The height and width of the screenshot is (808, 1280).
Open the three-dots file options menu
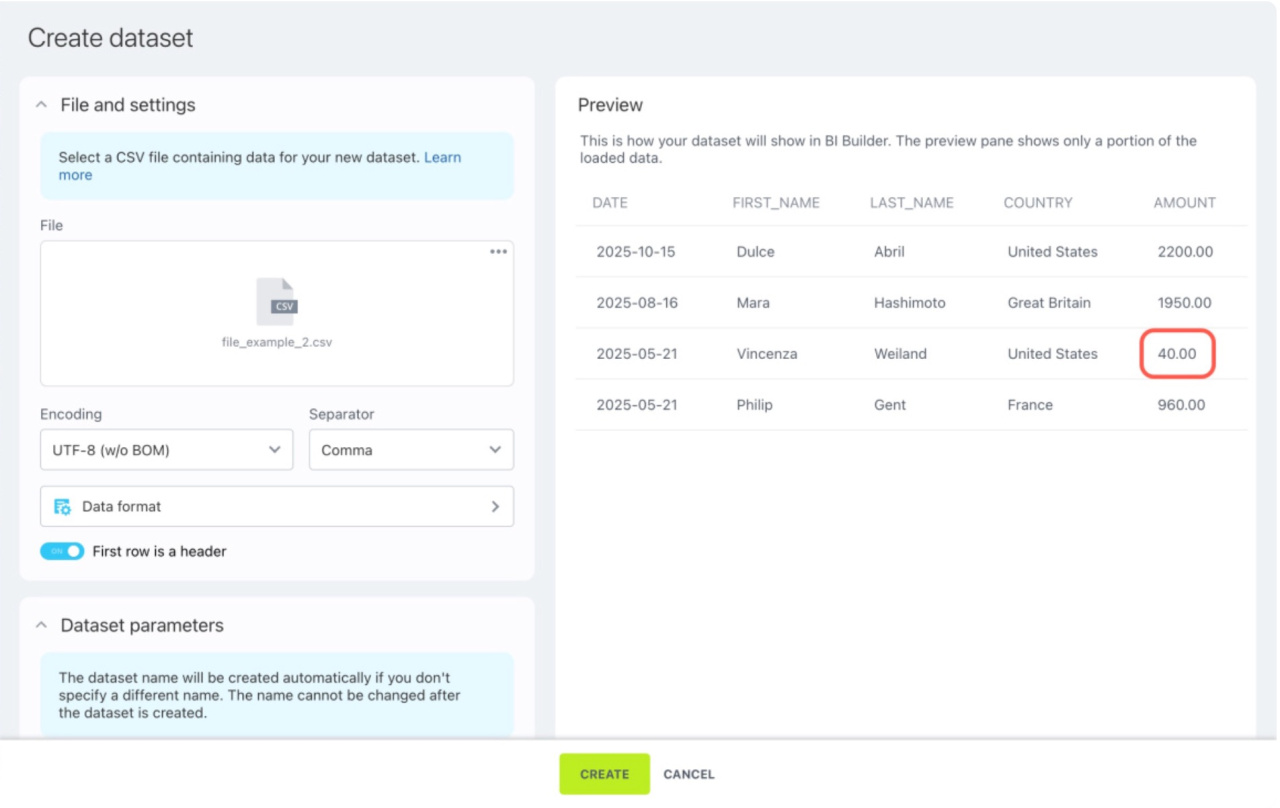tap(498, 252)
